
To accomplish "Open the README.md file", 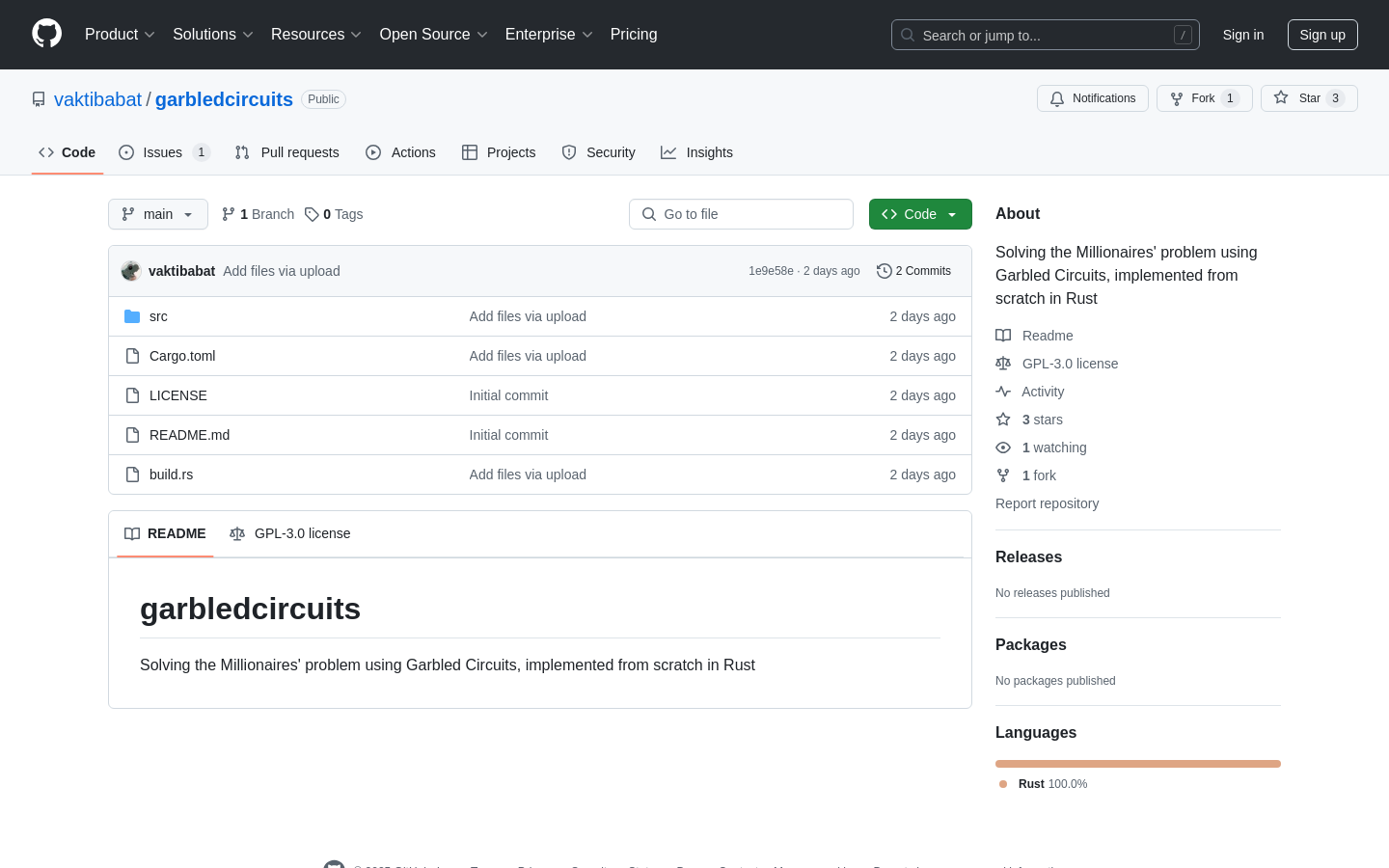I will tap(189, 435).
